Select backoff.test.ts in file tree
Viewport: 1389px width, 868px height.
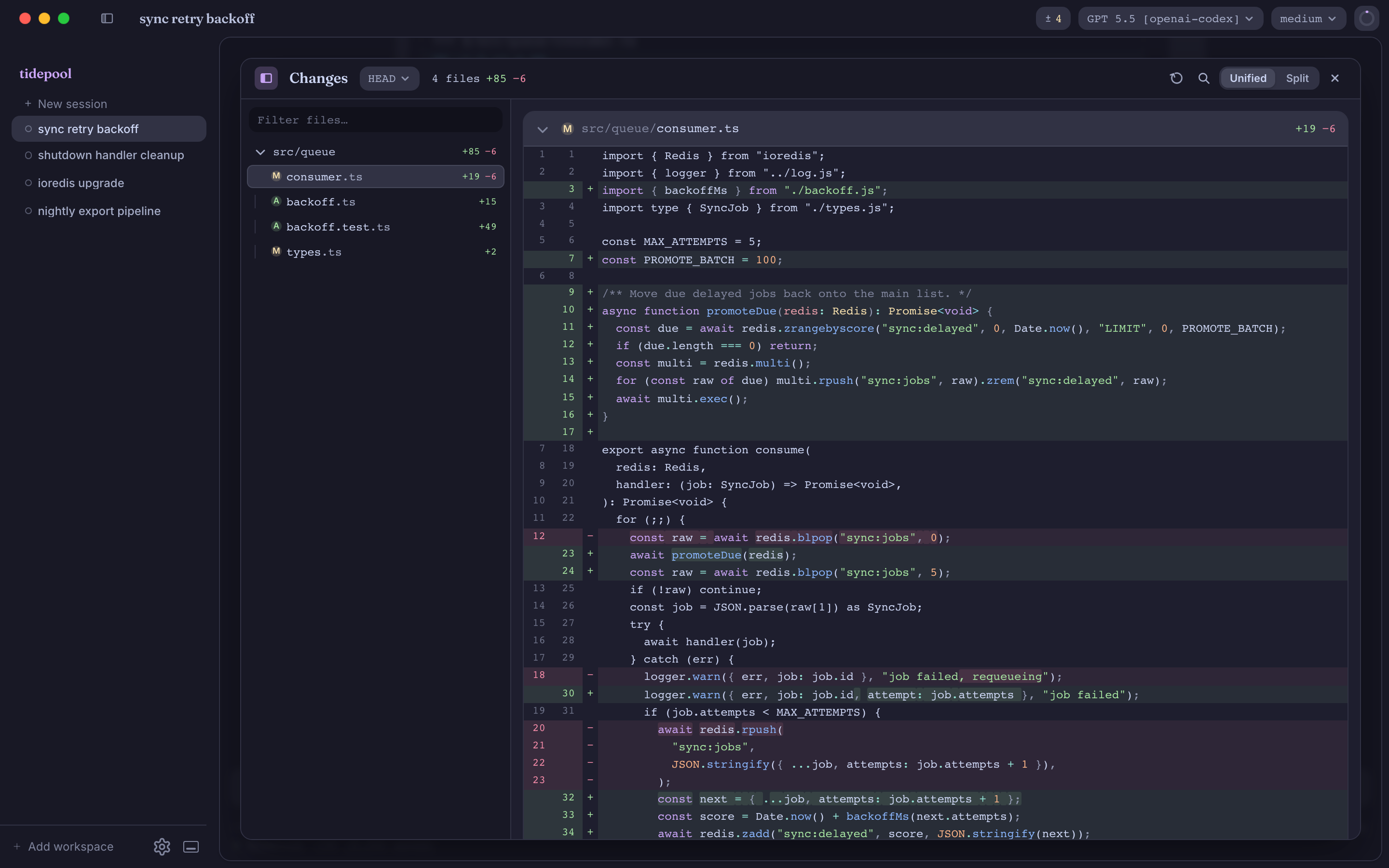375,227
